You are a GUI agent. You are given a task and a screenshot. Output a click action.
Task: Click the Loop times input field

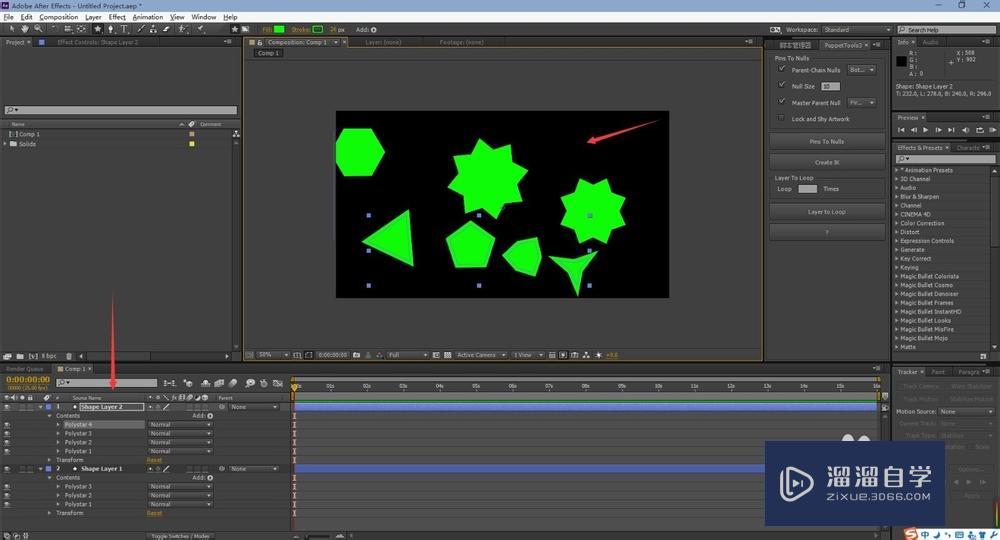[807, 189]
